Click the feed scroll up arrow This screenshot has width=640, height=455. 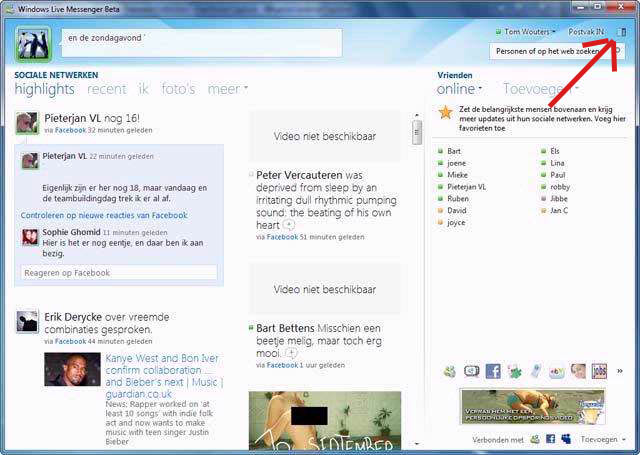click(417, 115)
